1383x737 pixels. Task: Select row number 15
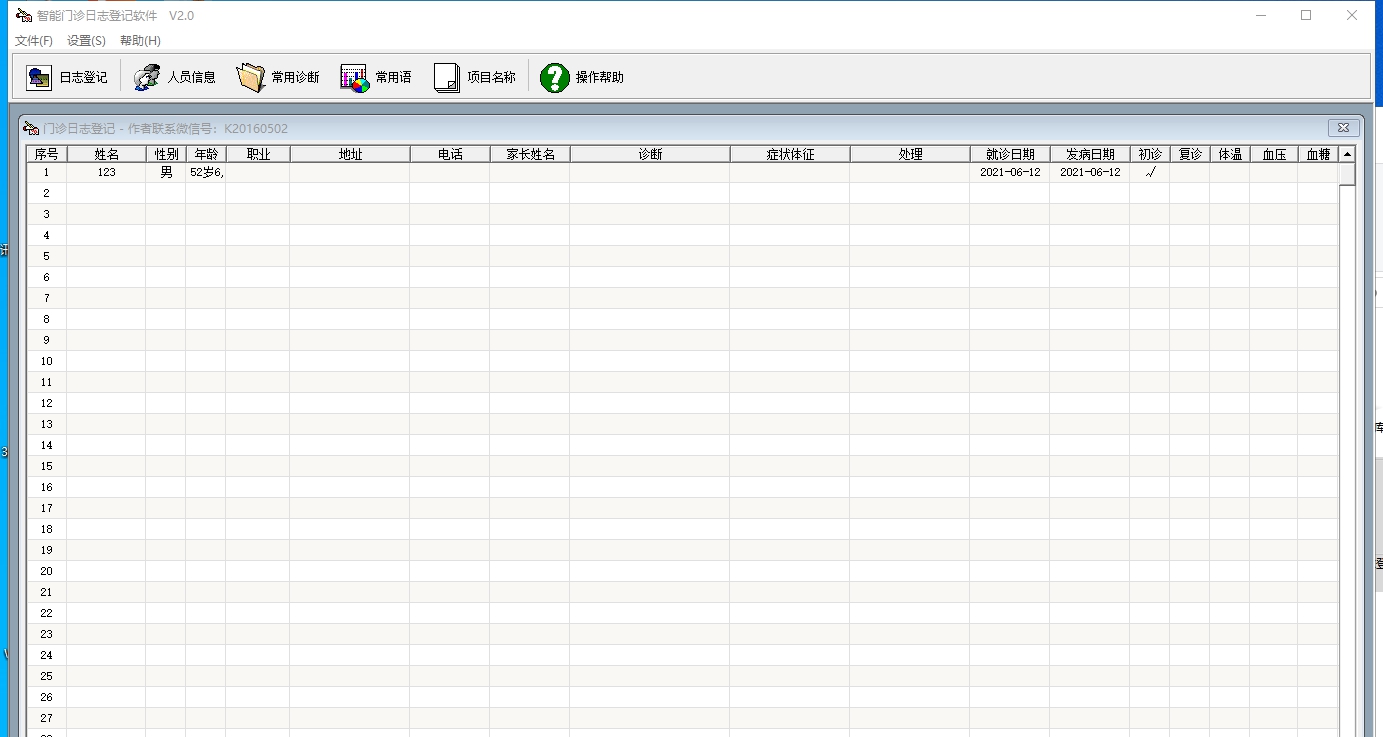pos(47,466)
